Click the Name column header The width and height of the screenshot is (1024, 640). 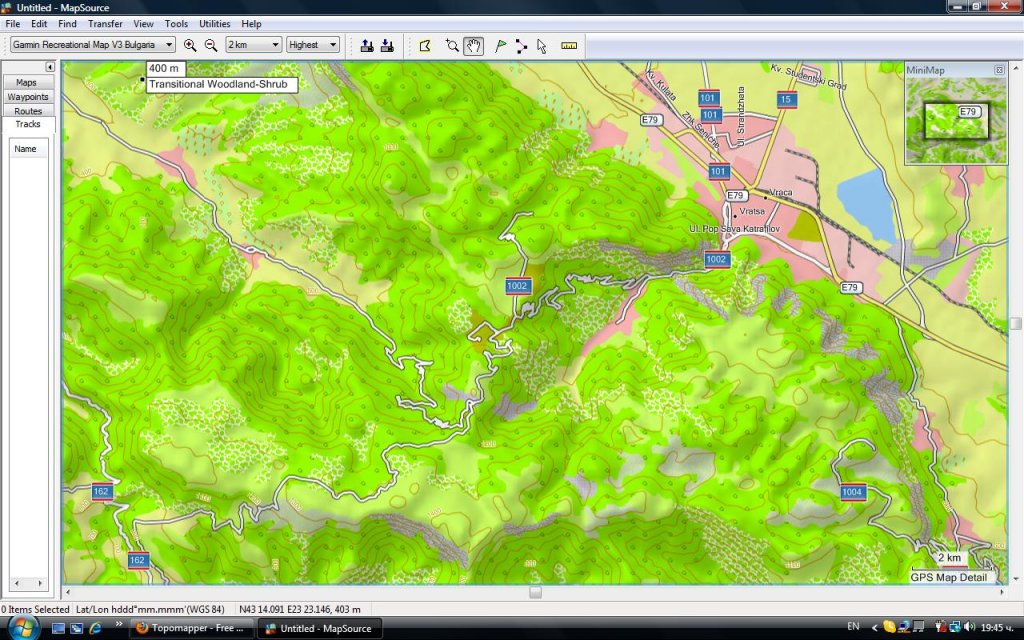26,149
